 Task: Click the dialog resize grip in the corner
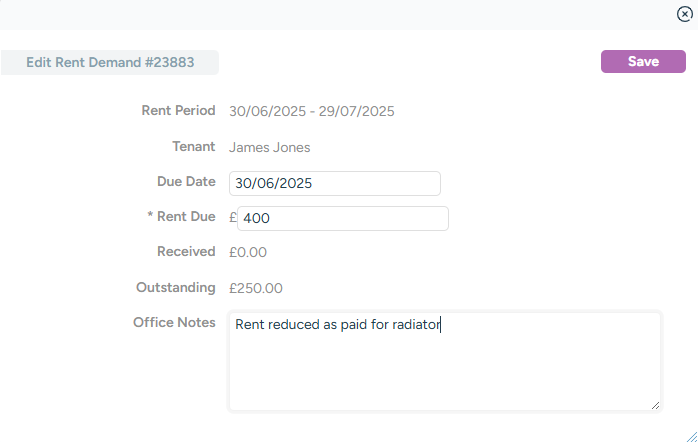click(691, 435)
